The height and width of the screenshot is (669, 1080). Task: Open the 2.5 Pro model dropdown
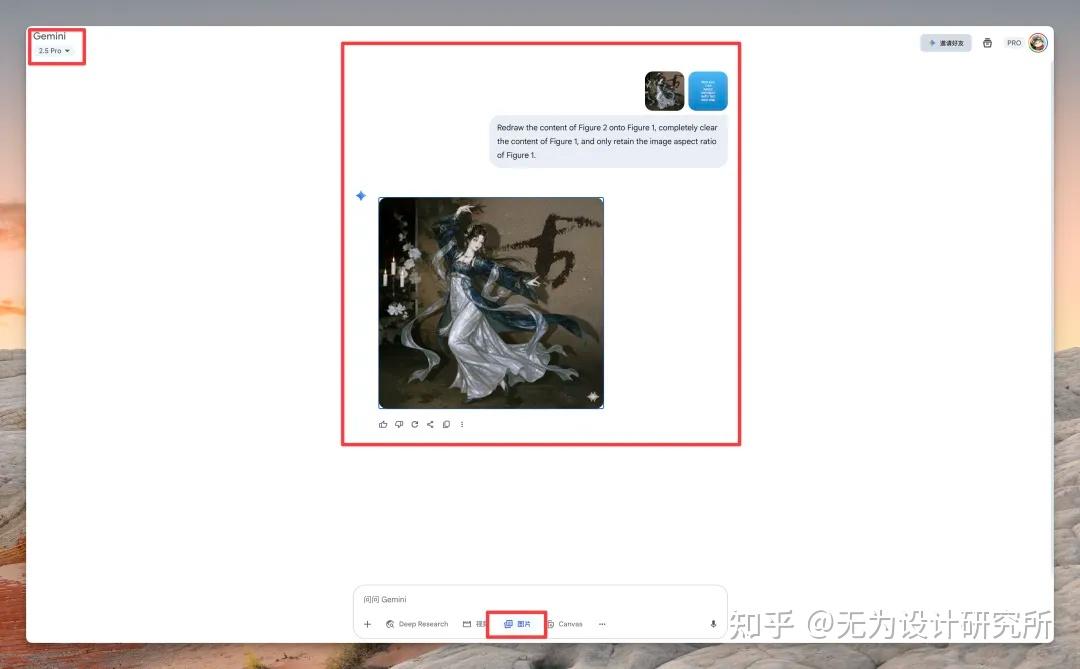(x=54, y=51)
